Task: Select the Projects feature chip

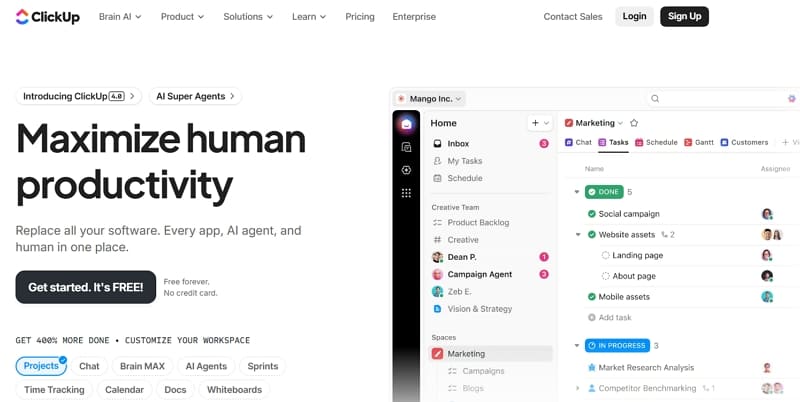Action: coord(41,366)
